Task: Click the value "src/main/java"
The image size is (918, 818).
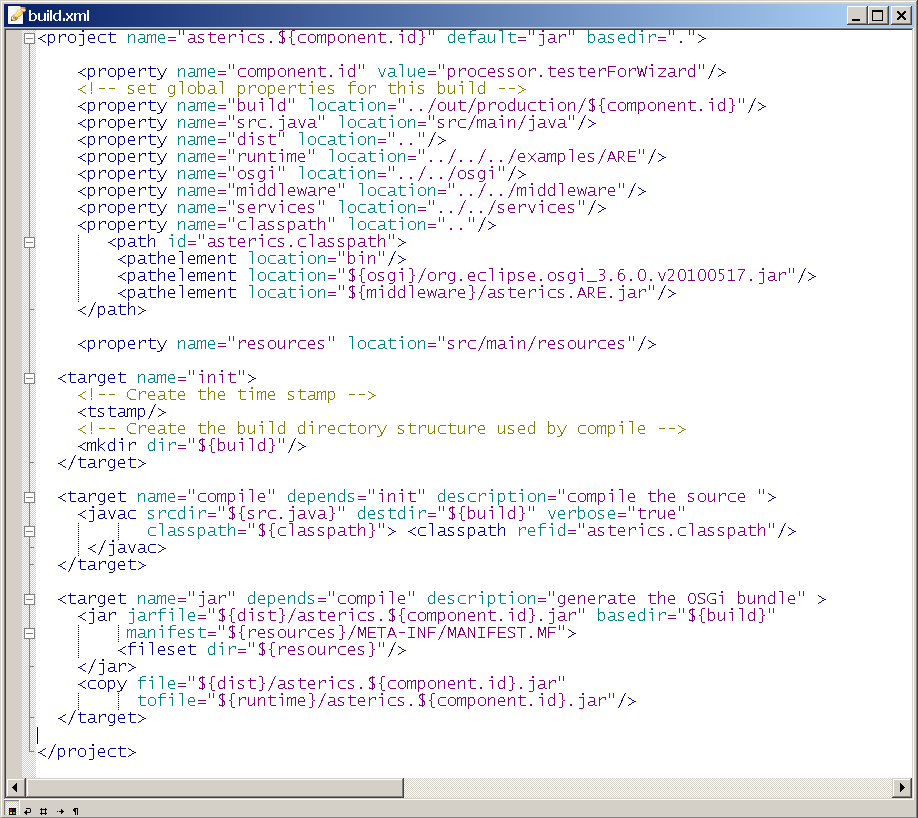Action: click(502, 122)
